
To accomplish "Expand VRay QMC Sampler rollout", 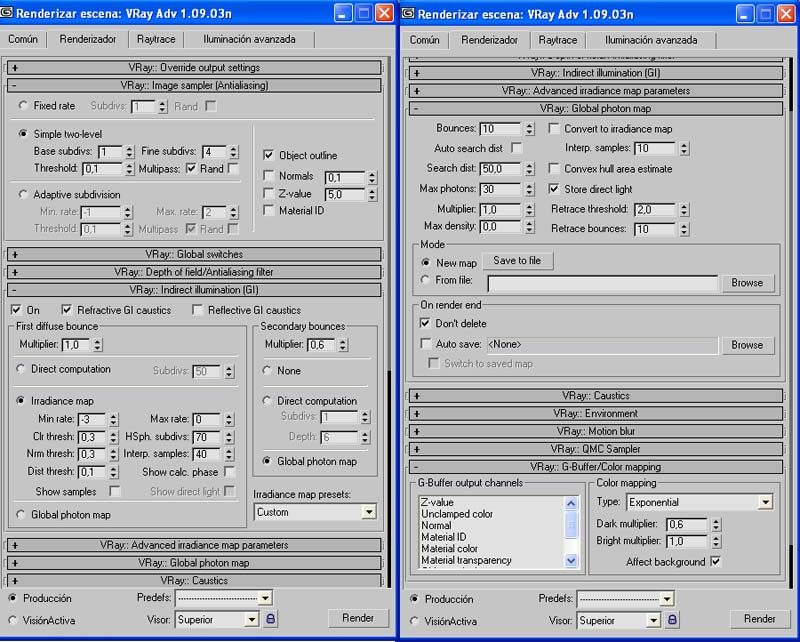I will 595,449.
